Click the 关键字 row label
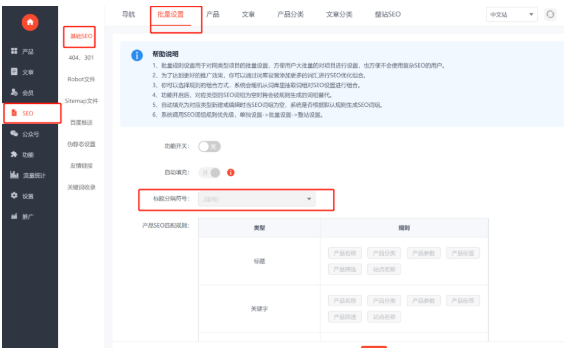The width and height of the screenshot is (573, 360). [259, 309]
